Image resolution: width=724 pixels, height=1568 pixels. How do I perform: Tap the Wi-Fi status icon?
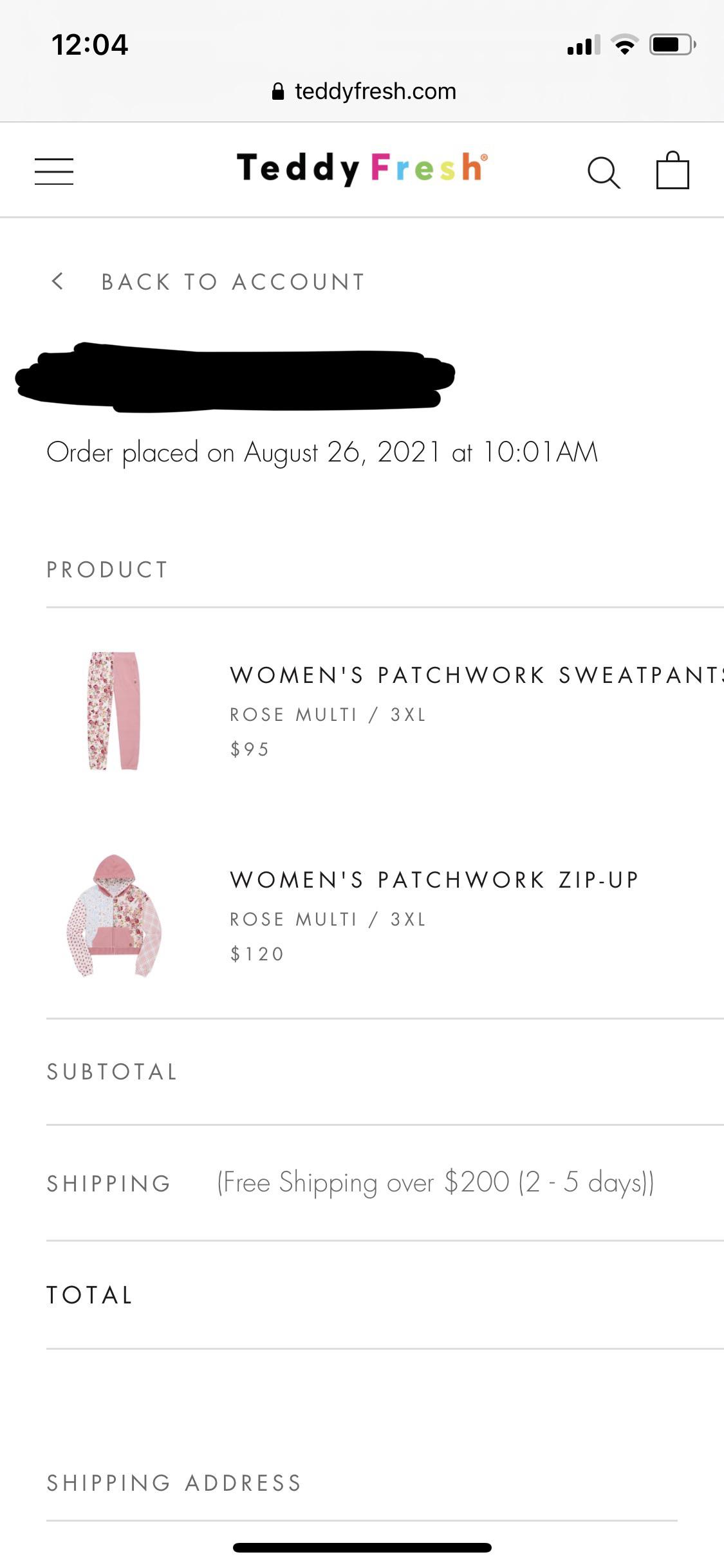click(624, 45)
